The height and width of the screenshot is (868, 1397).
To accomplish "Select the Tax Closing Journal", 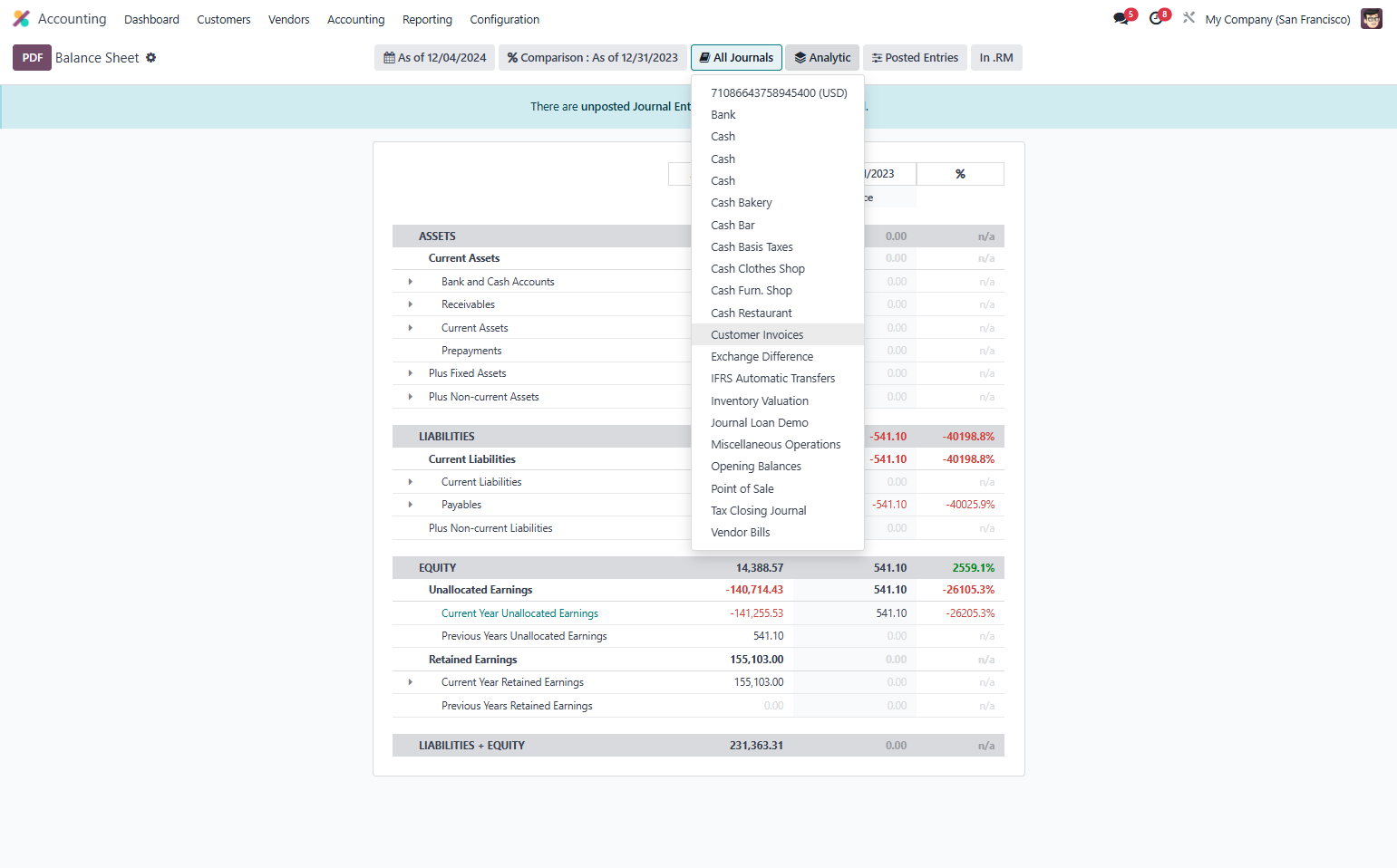I will click(778, 510).
